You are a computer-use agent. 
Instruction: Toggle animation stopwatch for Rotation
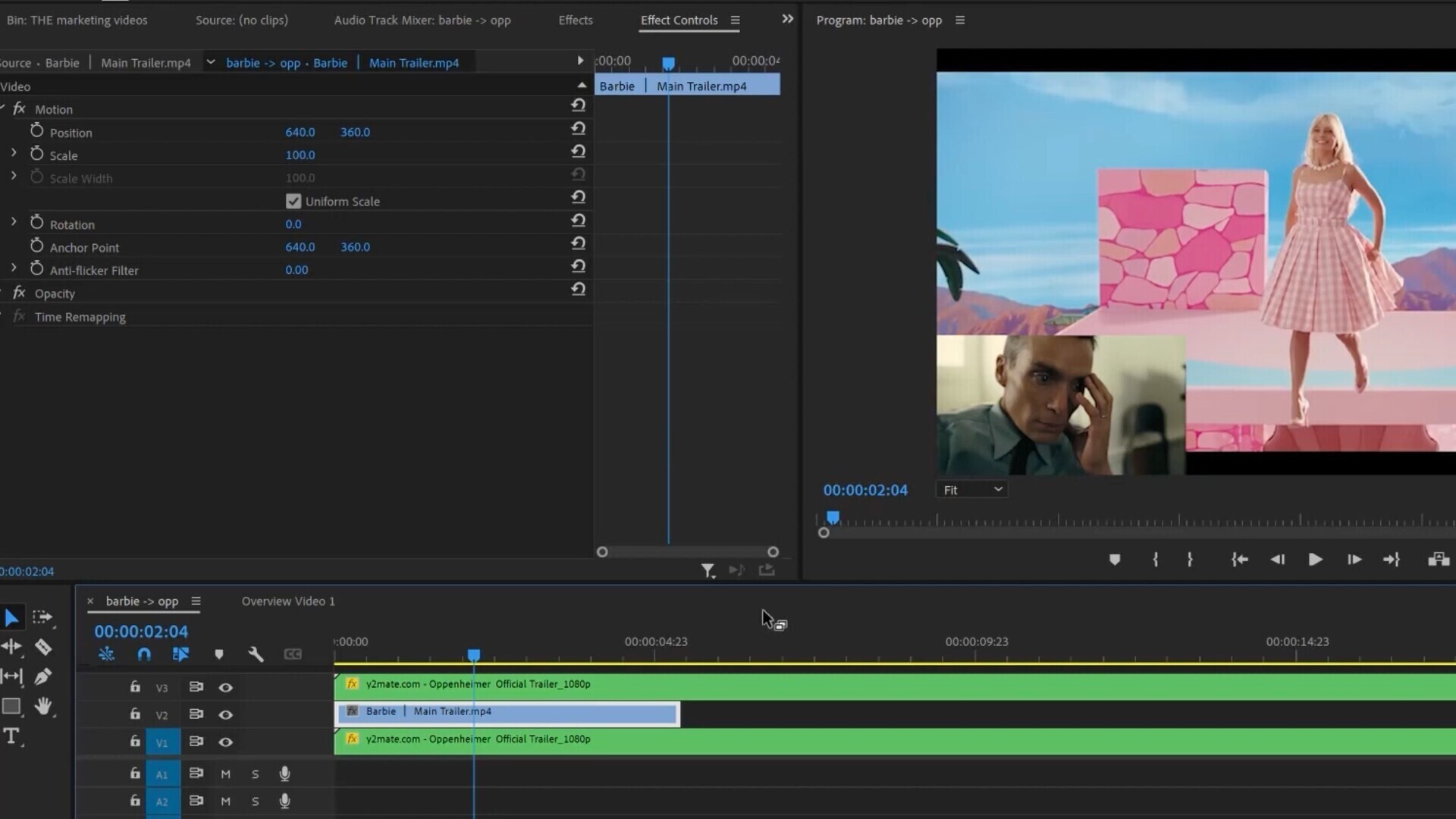[36, 222]
